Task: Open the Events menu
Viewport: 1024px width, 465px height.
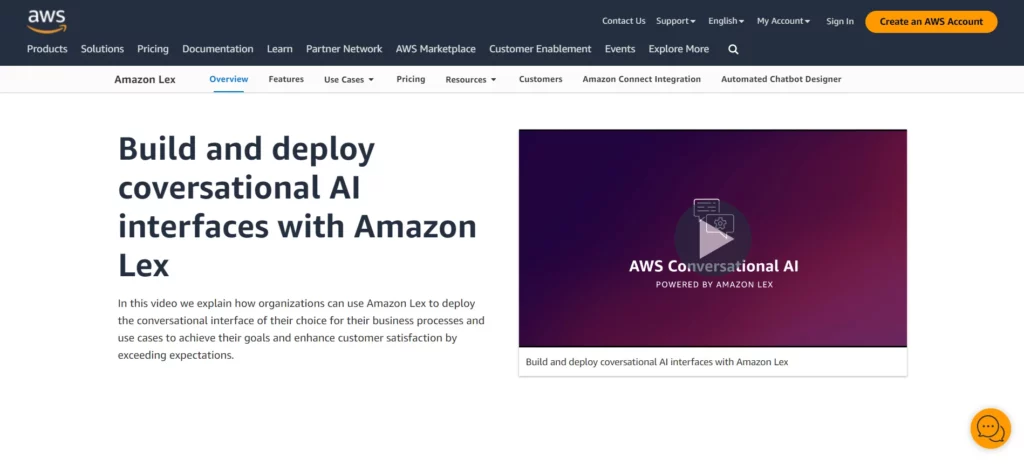Action: [620, 49]
